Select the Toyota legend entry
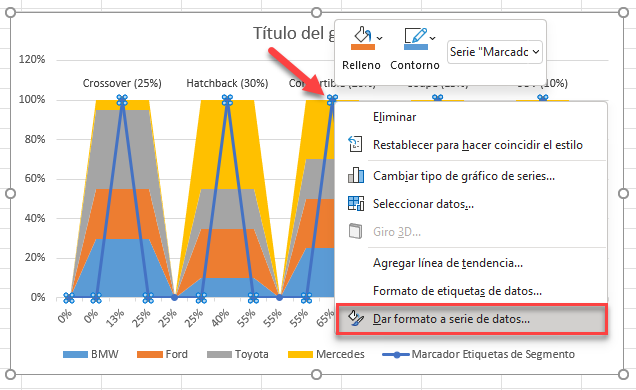The image size is (636, 390). point(237,354)
